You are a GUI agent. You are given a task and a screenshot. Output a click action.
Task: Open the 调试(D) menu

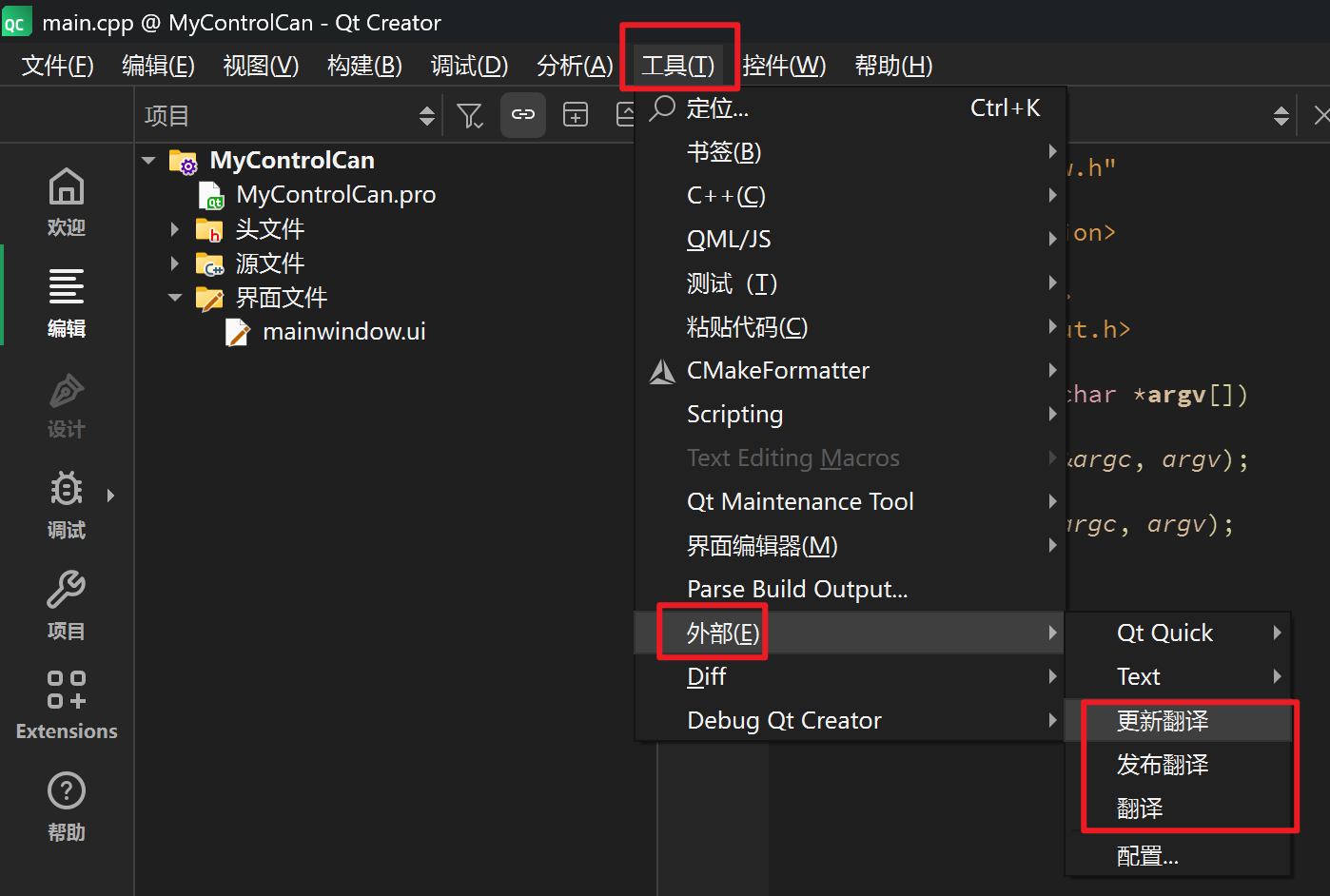(x=469, y=66)
